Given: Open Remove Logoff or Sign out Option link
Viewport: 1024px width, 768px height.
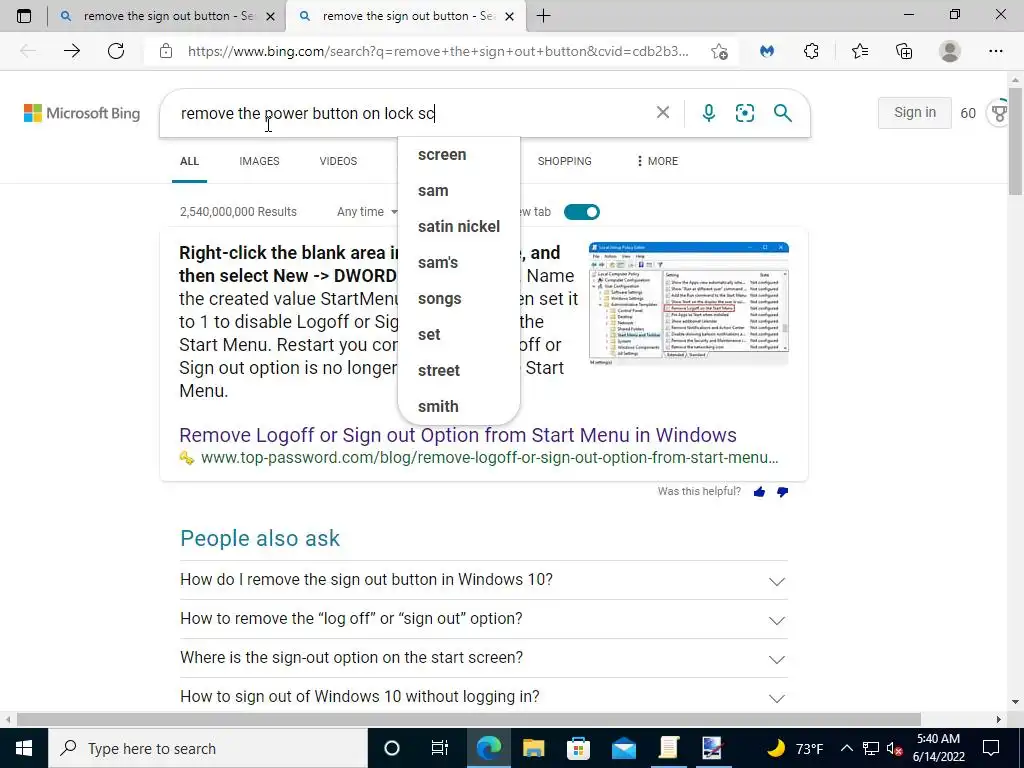Looking at the screenshot, I should [458, 435].
